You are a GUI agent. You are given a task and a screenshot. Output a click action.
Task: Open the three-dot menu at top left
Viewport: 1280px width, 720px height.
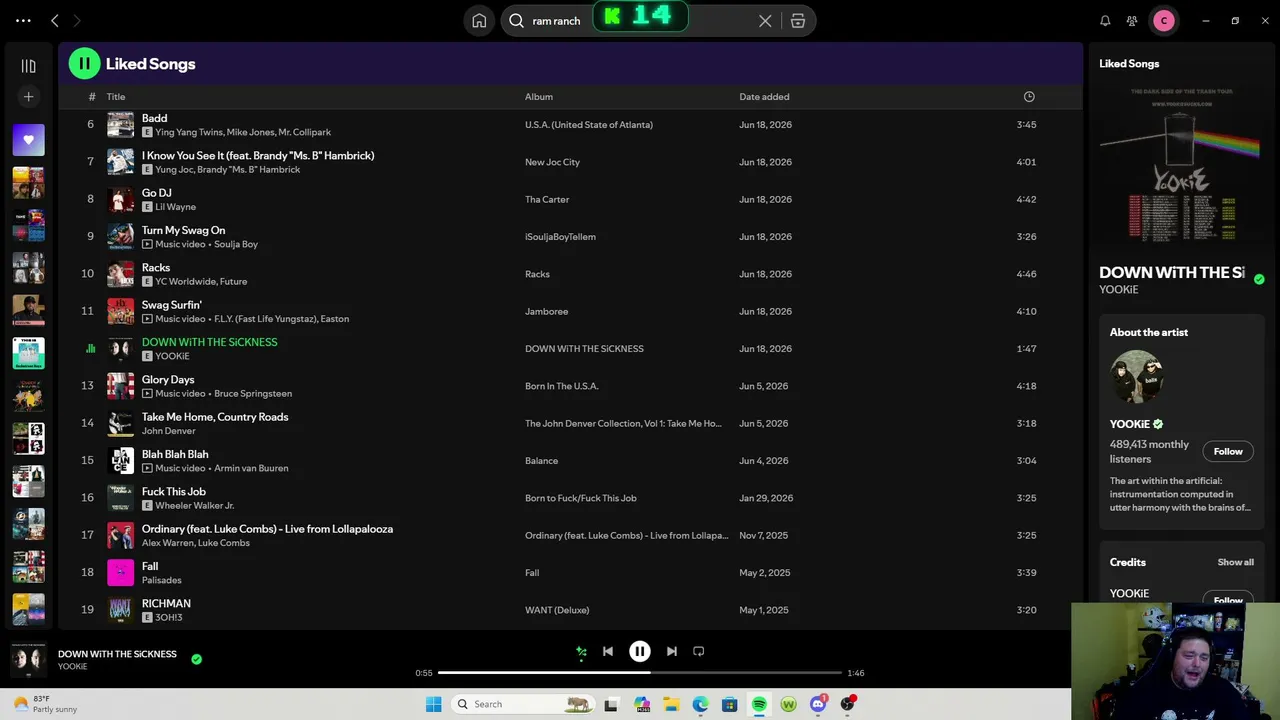tap(23, 20)
